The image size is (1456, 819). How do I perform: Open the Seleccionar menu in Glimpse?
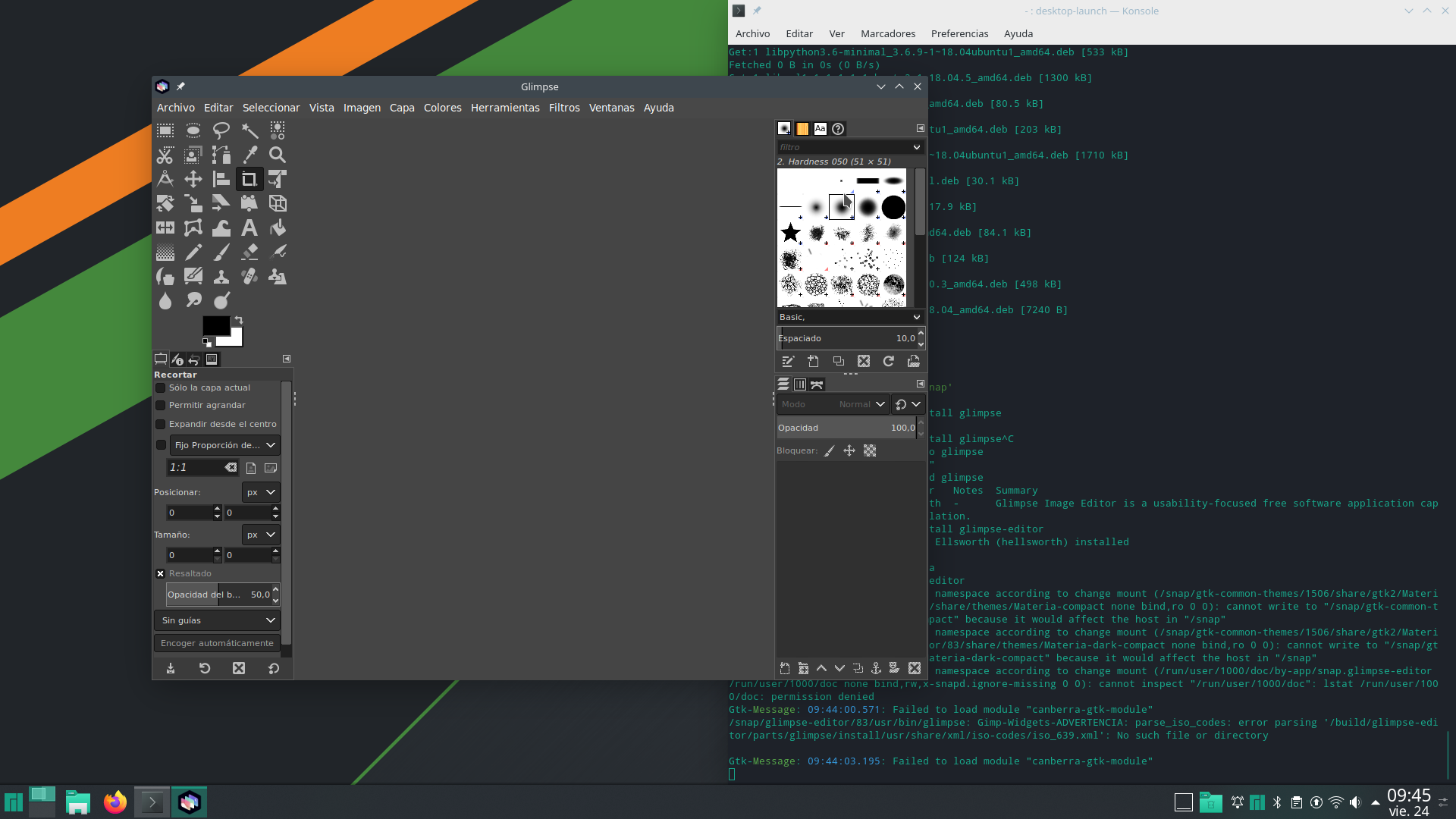click(271, 108)
